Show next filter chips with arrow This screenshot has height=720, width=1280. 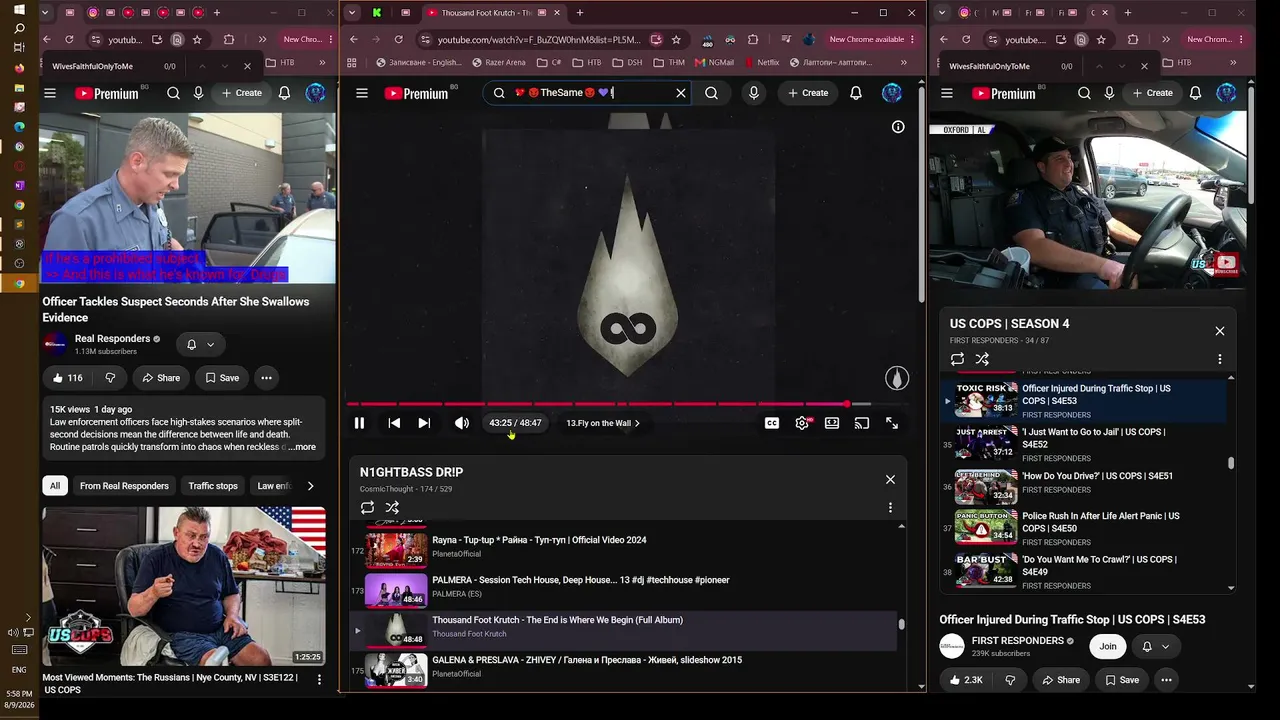(310, 486)
